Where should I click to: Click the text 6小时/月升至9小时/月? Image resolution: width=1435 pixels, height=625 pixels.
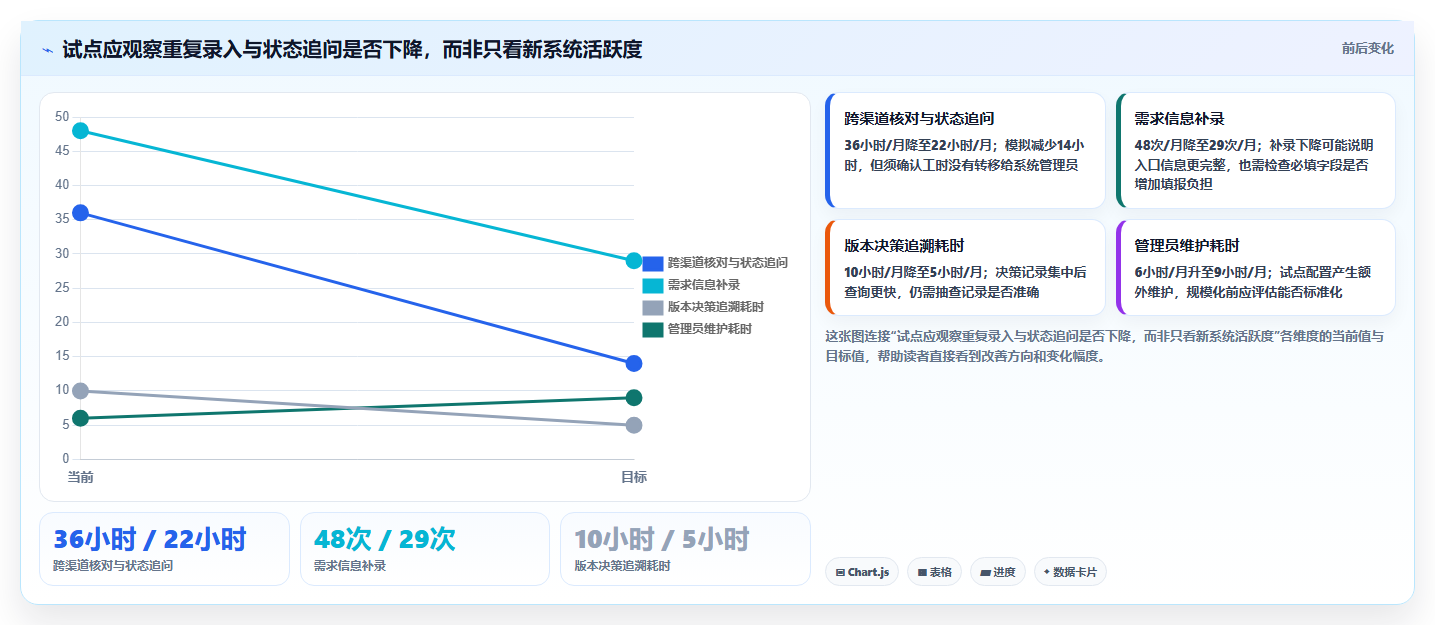click(x=1202, y=272)
